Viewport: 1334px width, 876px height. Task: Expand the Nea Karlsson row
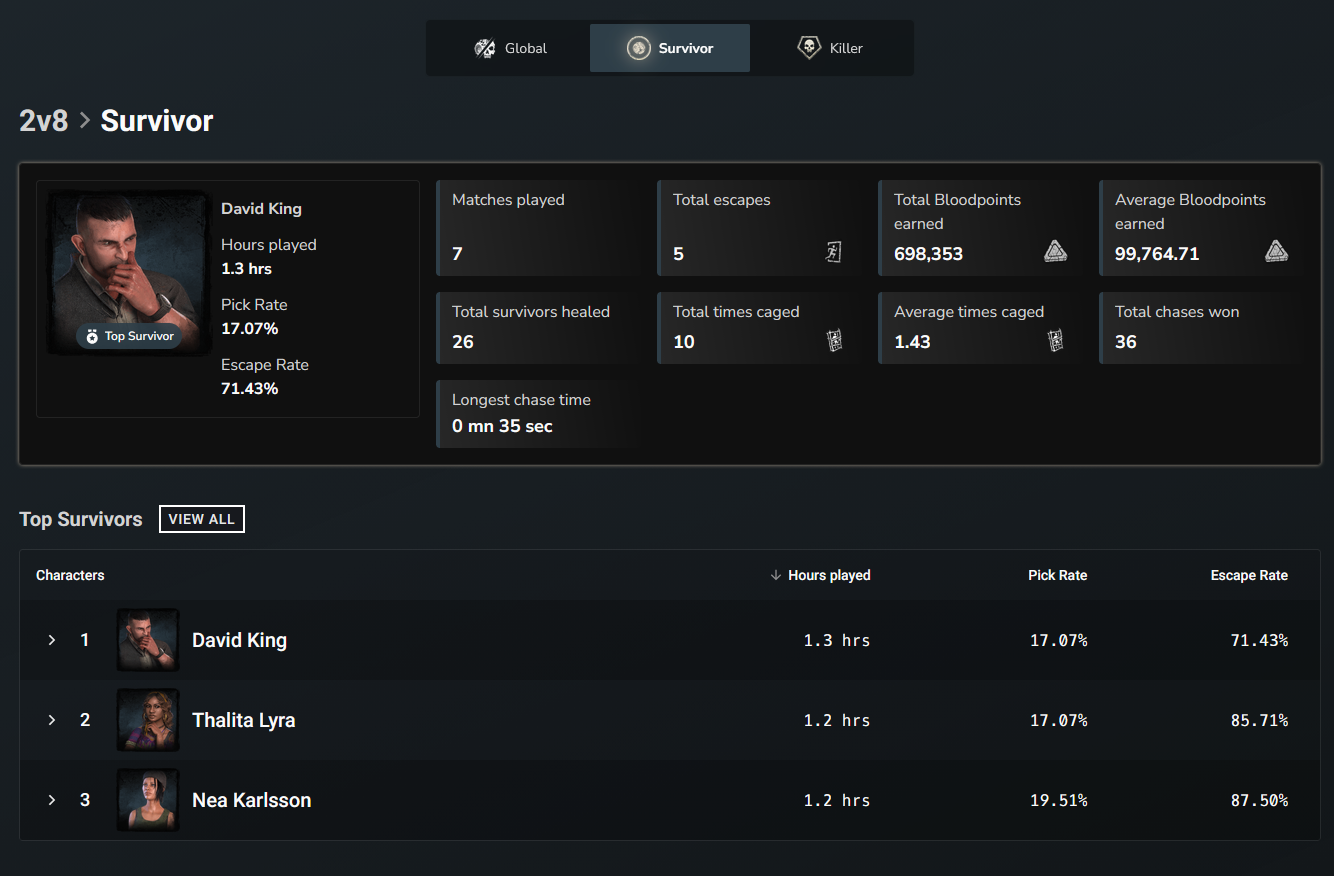[x=52, y=800]
